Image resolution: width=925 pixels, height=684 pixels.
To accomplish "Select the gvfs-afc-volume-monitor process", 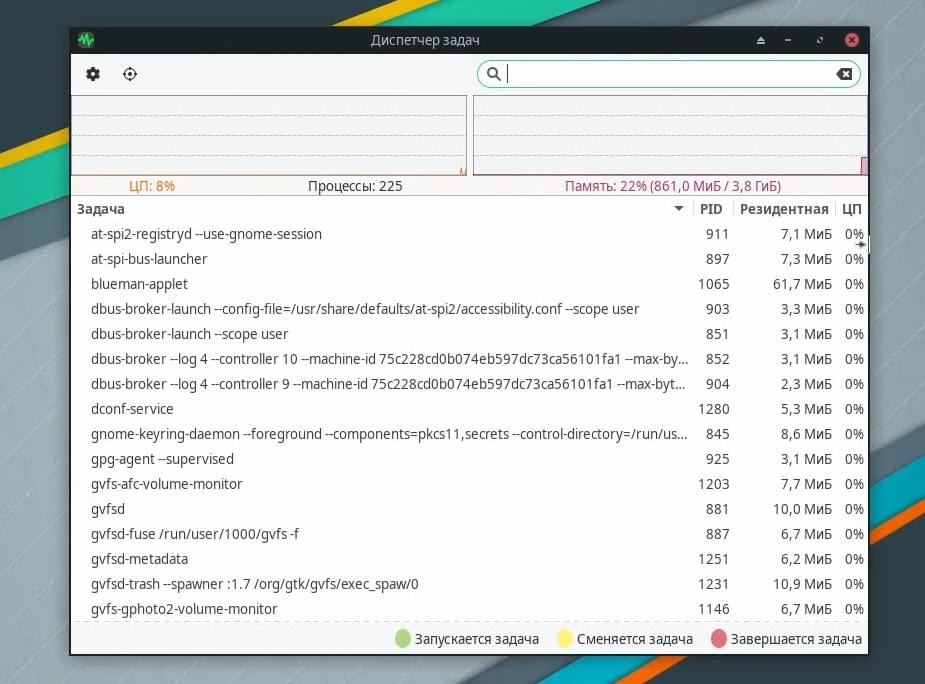I will point(469,484).
